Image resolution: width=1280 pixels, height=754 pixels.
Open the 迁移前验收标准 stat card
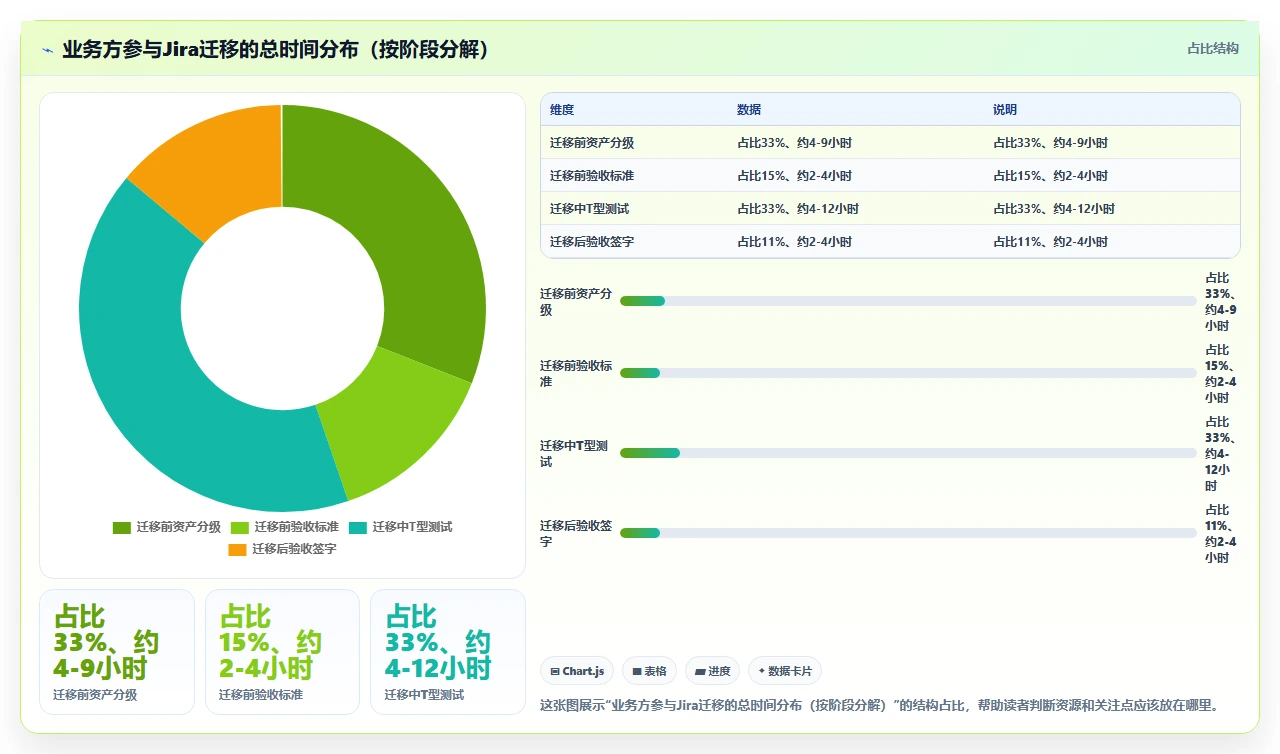tap(282, 652)
